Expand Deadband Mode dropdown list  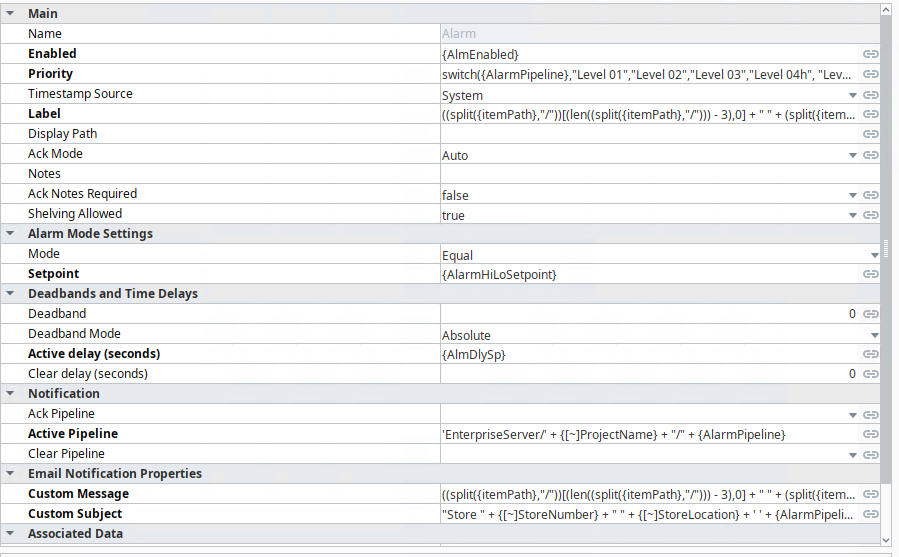click(x=874, y=335)
